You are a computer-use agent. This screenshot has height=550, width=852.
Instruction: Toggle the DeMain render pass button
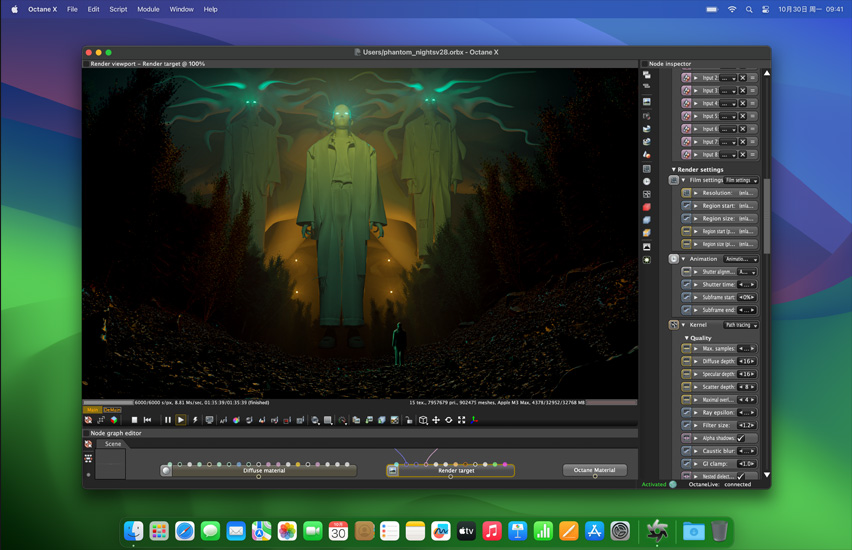(x=112, y=410)
